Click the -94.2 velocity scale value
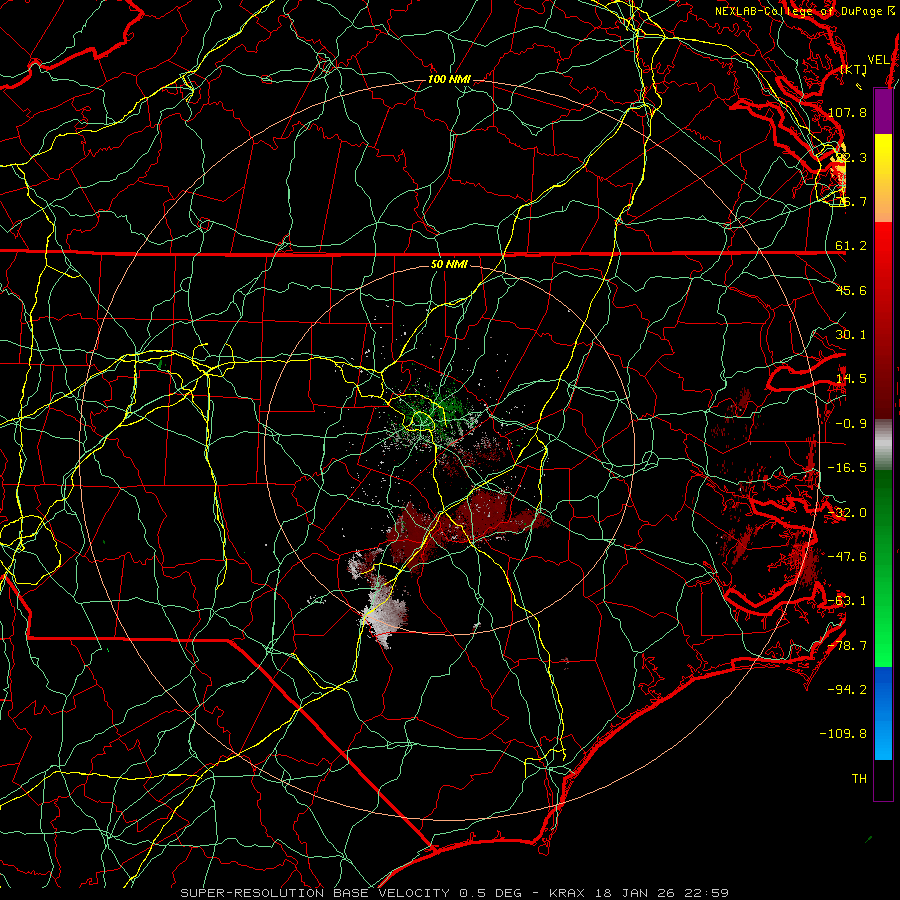Viewport: 900px width, 900px height. click(x=847, y=689)
